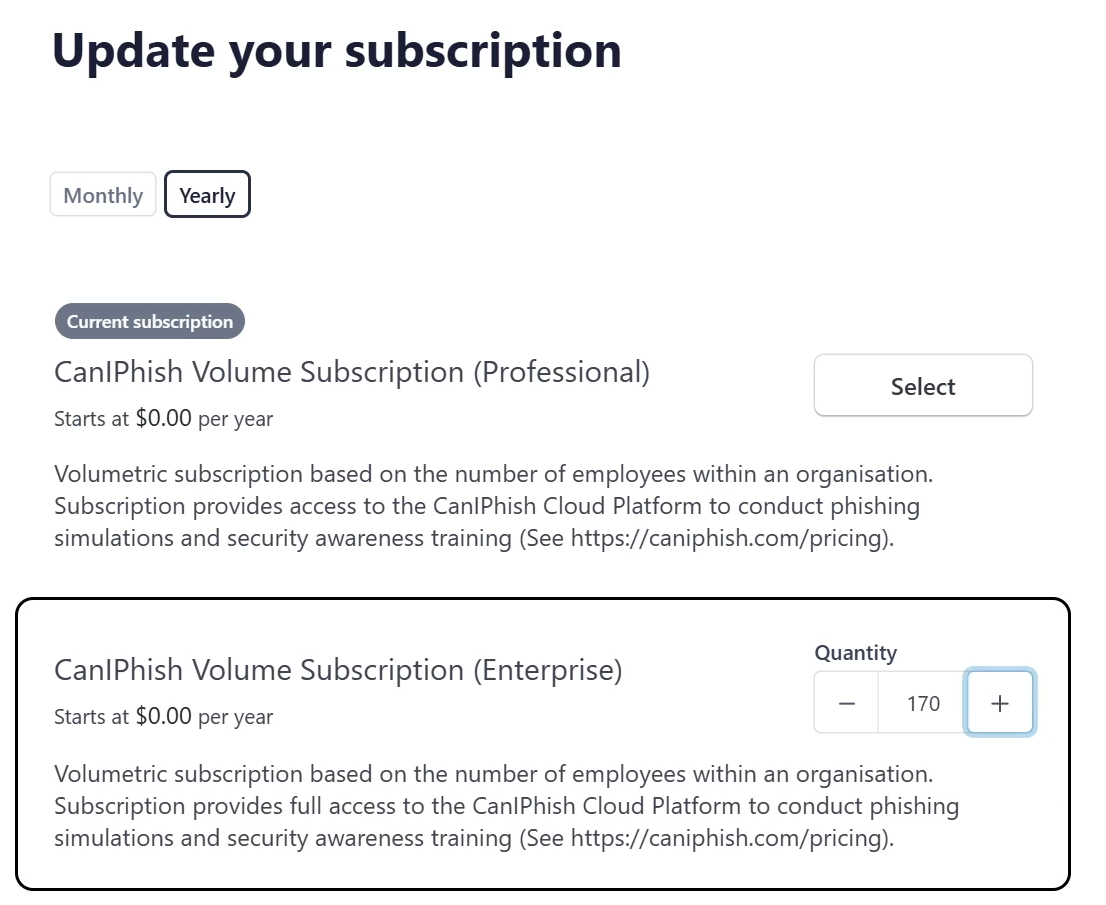1106x905 pixels.
Task: Increase quantity with the plus icon
Action: tap(999, 703)
